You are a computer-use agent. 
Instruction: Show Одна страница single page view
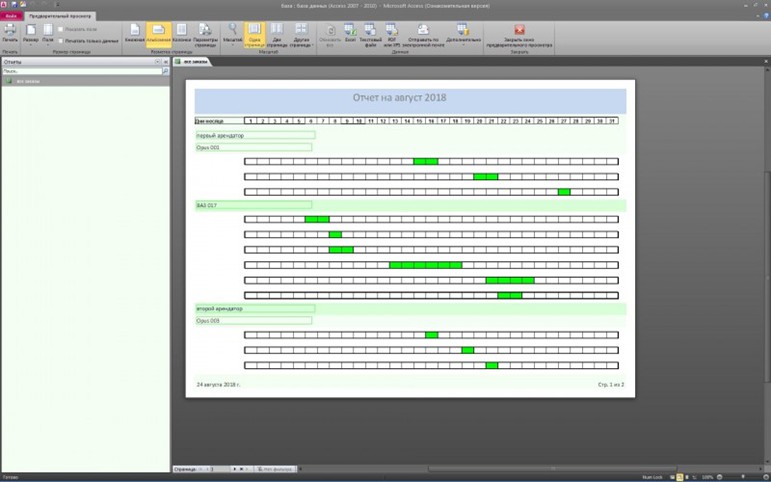(254, 35)
